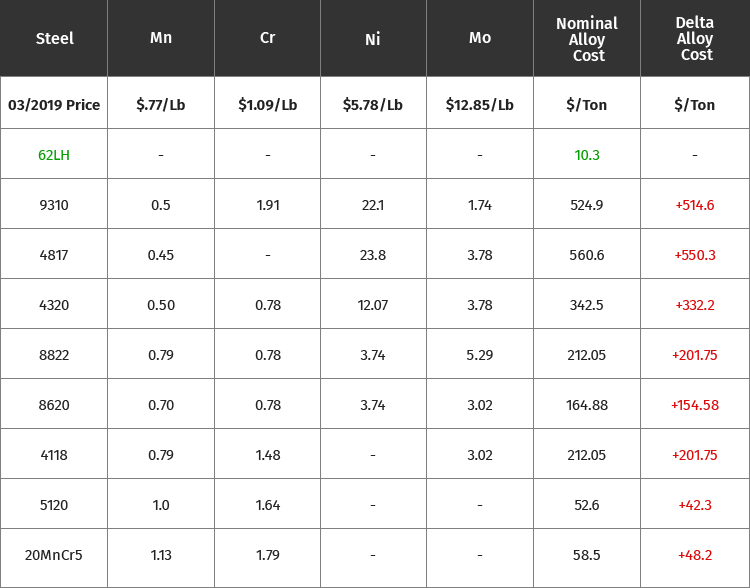
Task: Select the Ni column header
Action: click(373, 39)
